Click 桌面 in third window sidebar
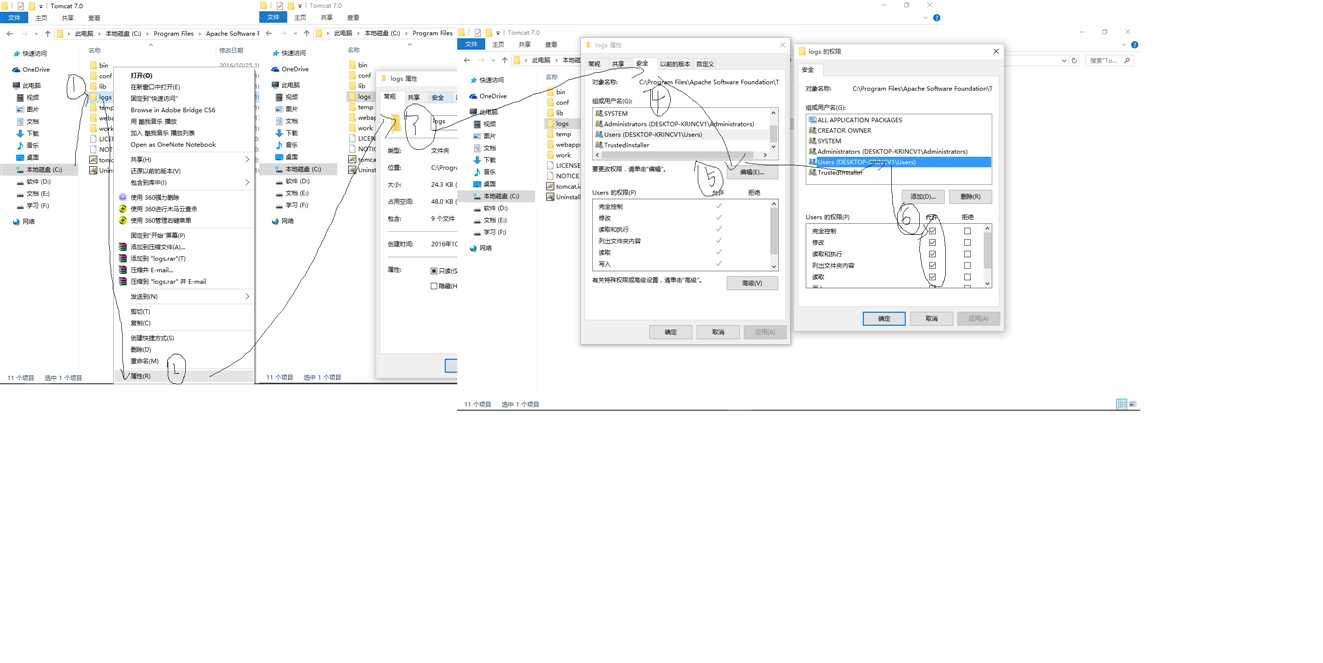Screen dimensions: 1323x663 point(484,184)
